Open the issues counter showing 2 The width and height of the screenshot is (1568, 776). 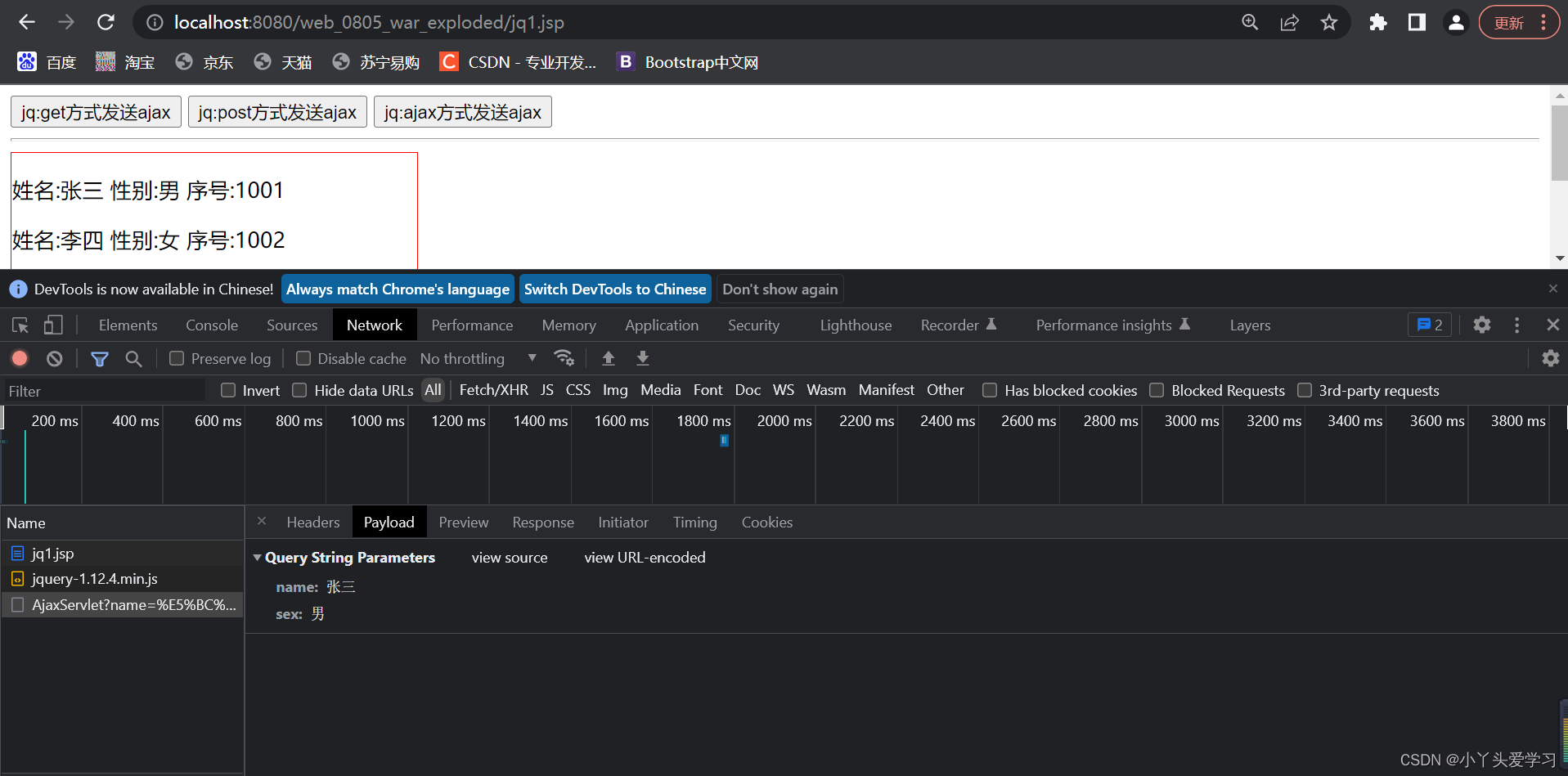1429,325
